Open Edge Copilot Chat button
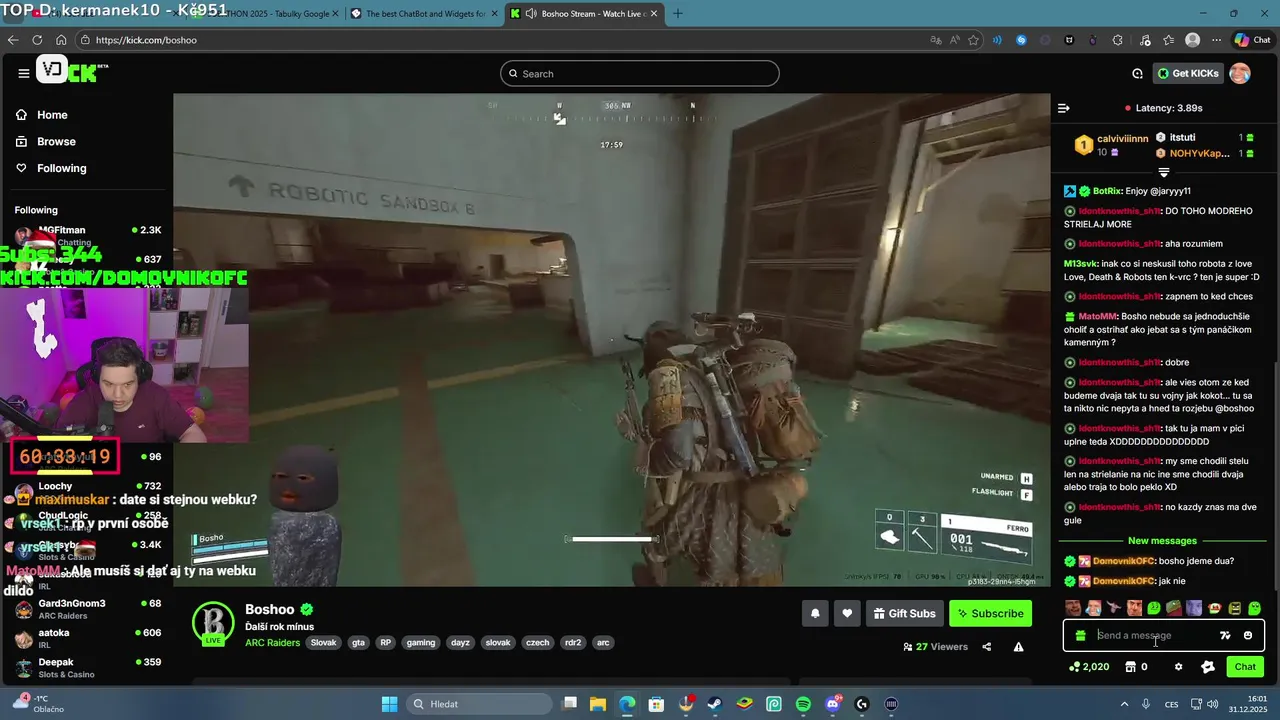Screen dimensions: 1280x720 (x=1253, y=40)
